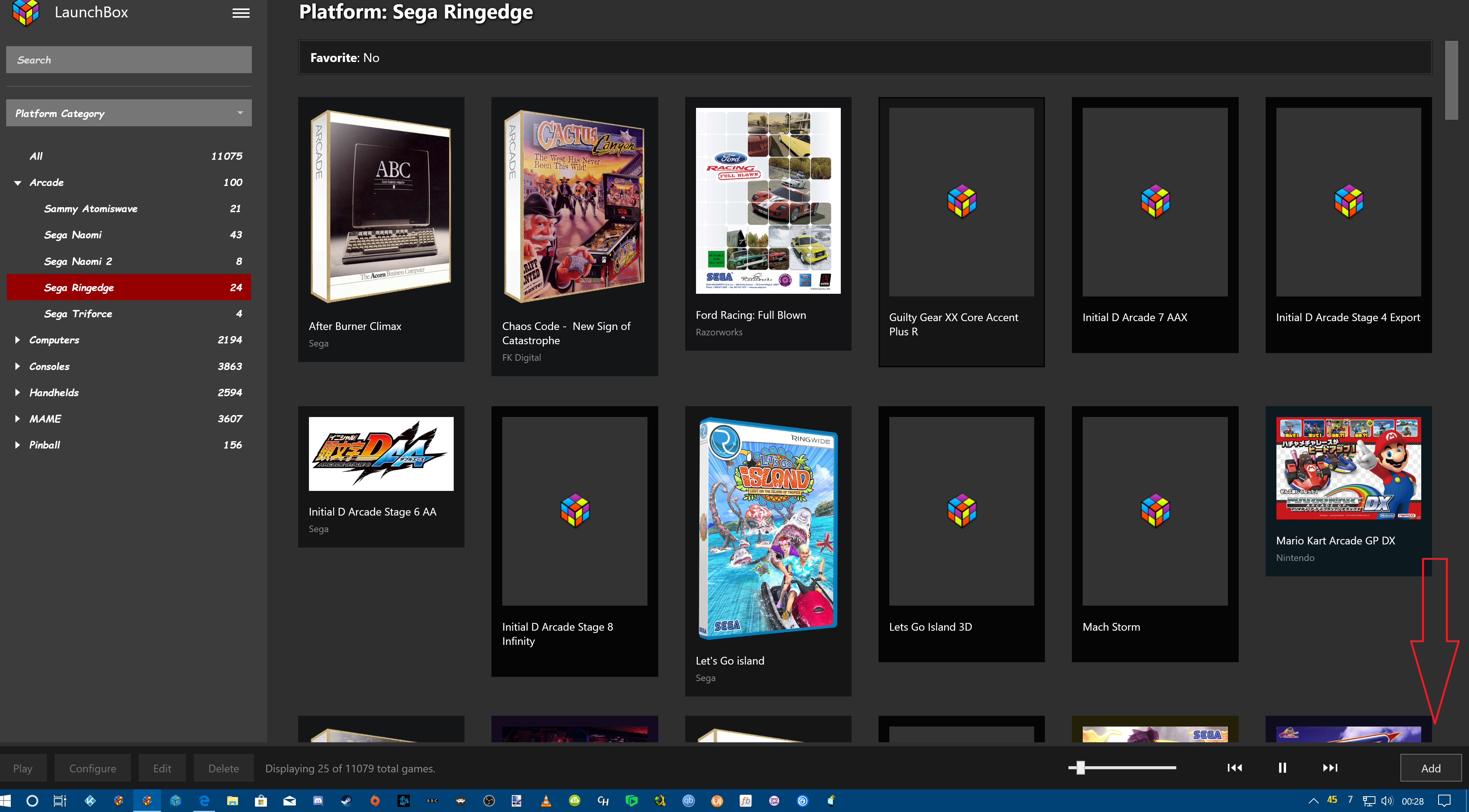This screenshot has width=1469, height=812.
Task: Adjust the box size zoom slider
Action: click(1080, 767)
